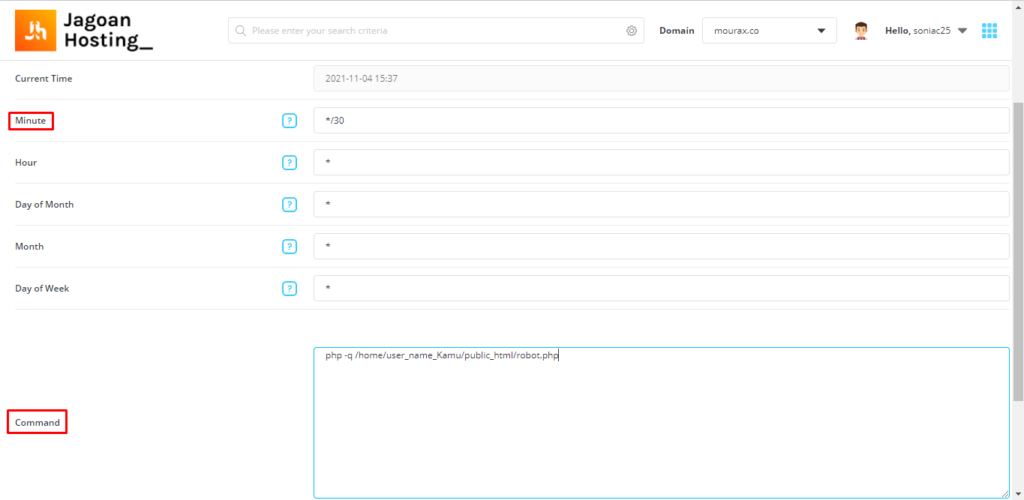Click the magnifier icon in search bar
Screen dimensions: 1024x500
240,31
